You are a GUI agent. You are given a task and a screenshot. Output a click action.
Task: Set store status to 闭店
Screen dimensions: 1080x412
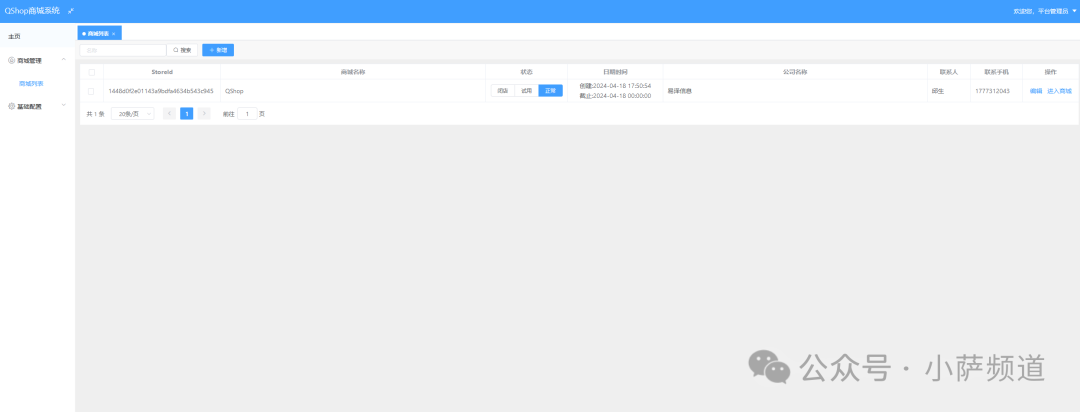(x=503, y=91)
